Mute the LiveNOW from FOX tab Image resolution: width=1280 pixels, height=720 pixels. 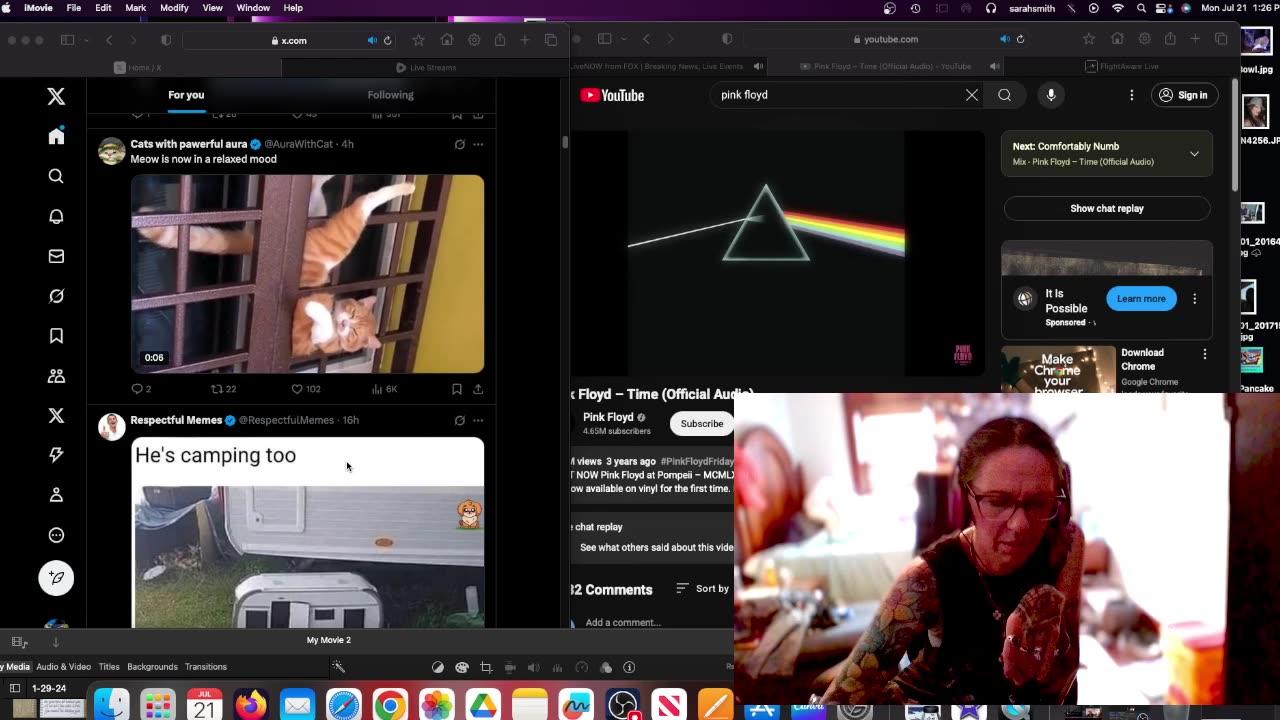758,66
